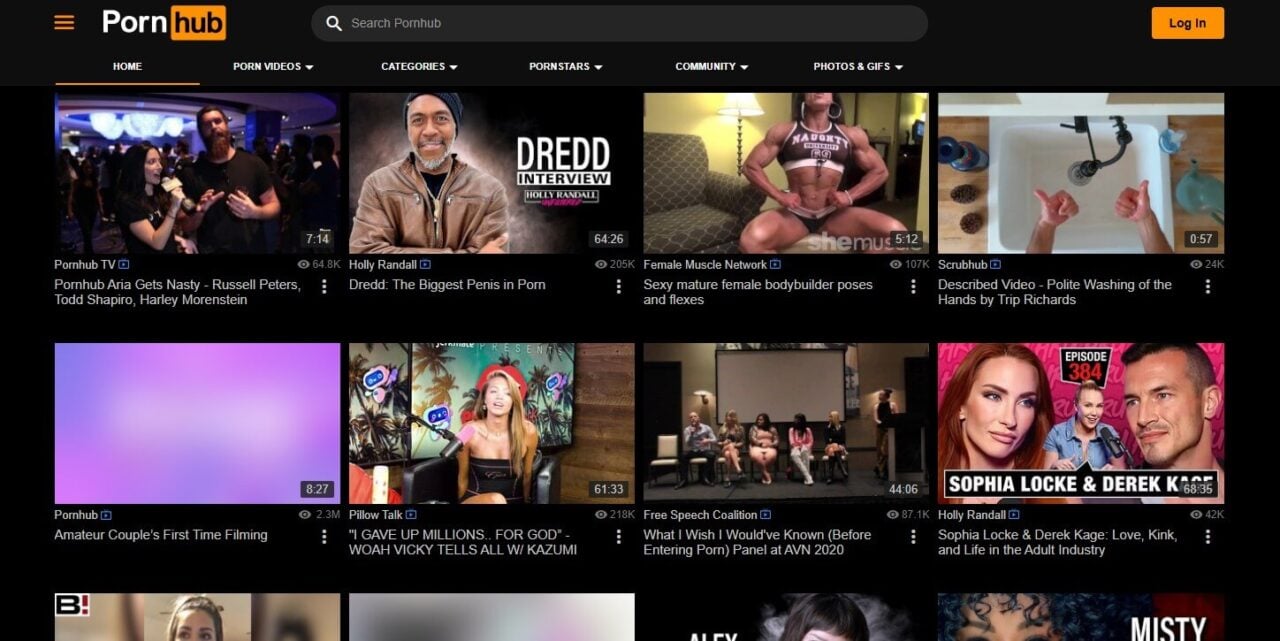Open the hamburger menu icon

pyautogui.click(x=64, y=22)
